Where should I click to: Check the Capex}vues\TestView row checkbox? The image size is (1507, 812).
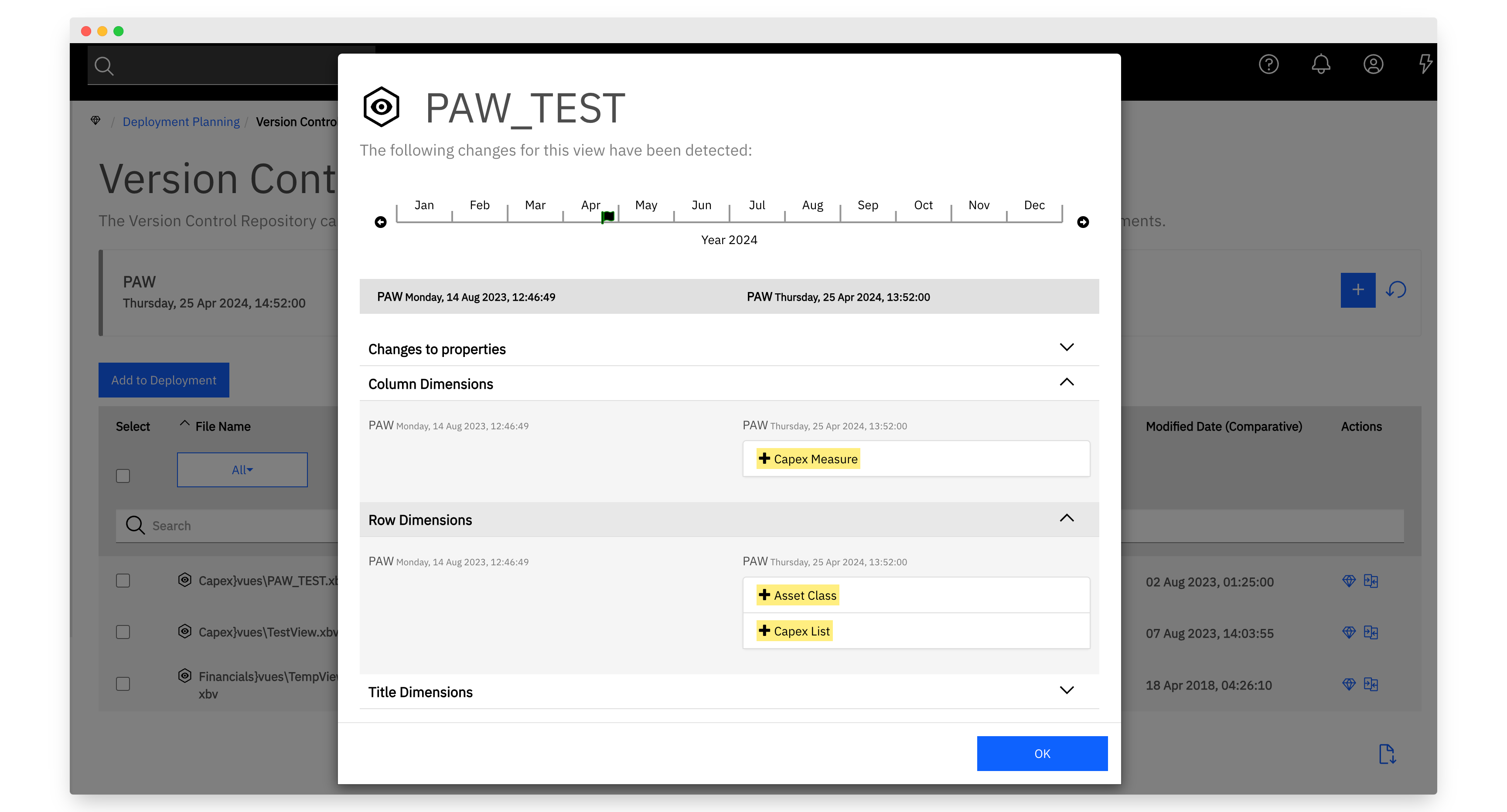123,632
